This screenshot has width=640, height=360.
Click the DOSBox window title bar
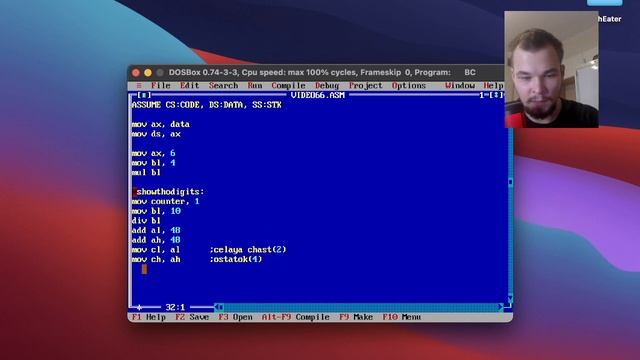(316, 73)
